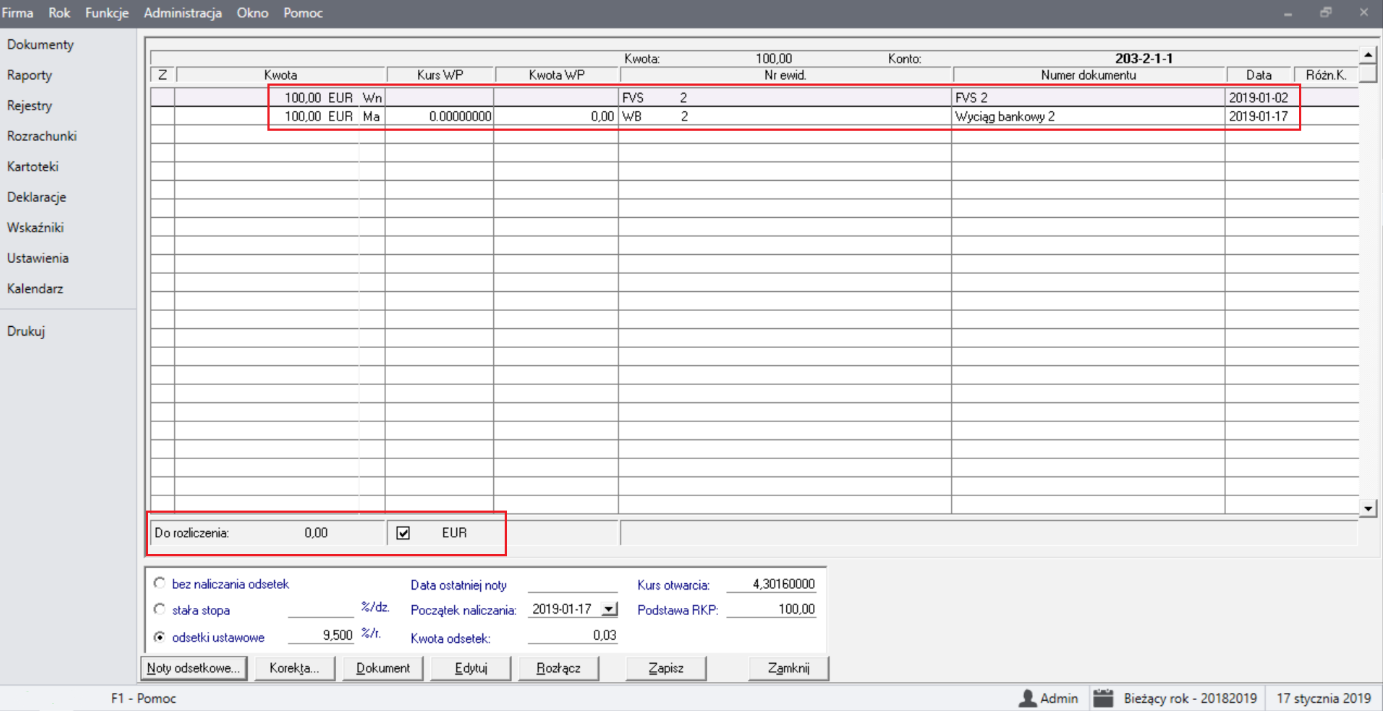The image size is (1383, 711).
Task: Select 'stała stopa' radio option
Action: [160, 609]
